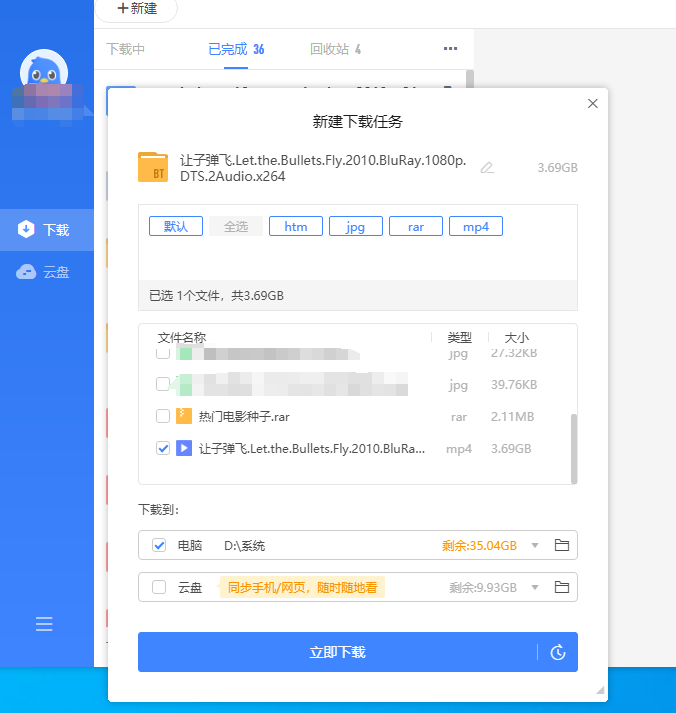Uncheck the 让子弹飞 mp4 file checkbox
Viewport: 676px width, 713px height.
click(163, 448)
